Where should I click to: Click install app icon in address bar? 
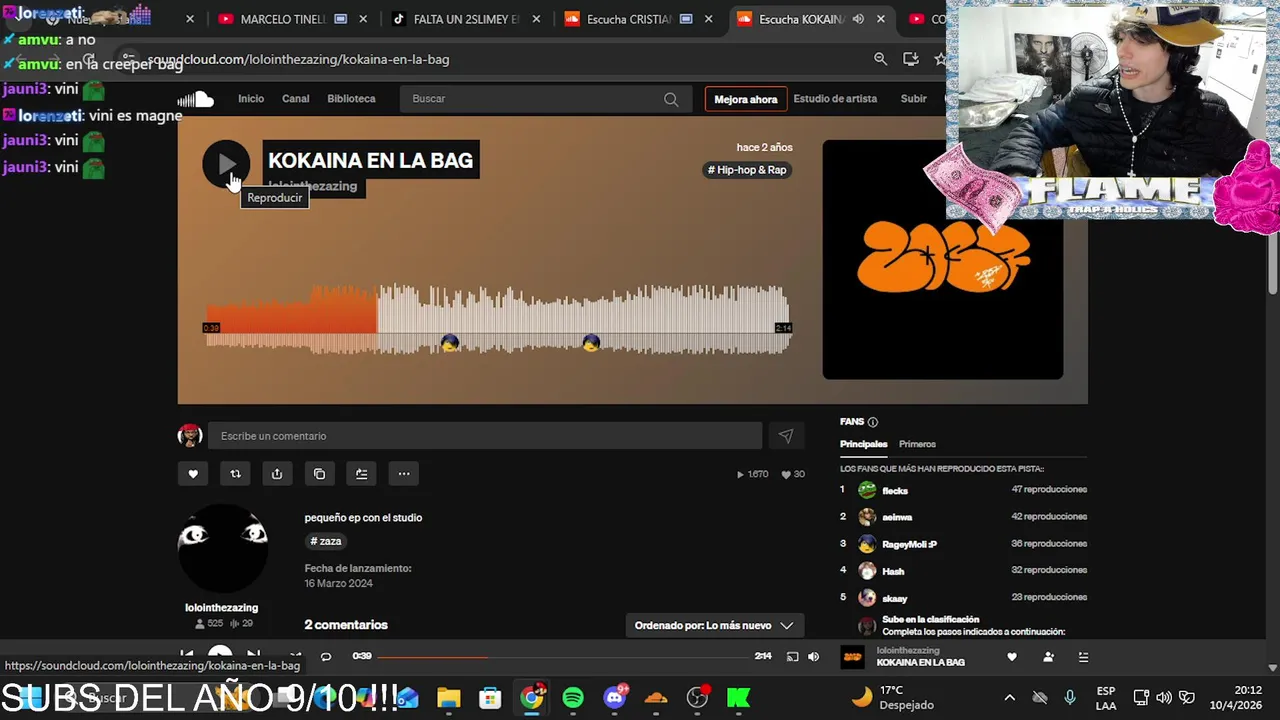[x=910, y=59]
